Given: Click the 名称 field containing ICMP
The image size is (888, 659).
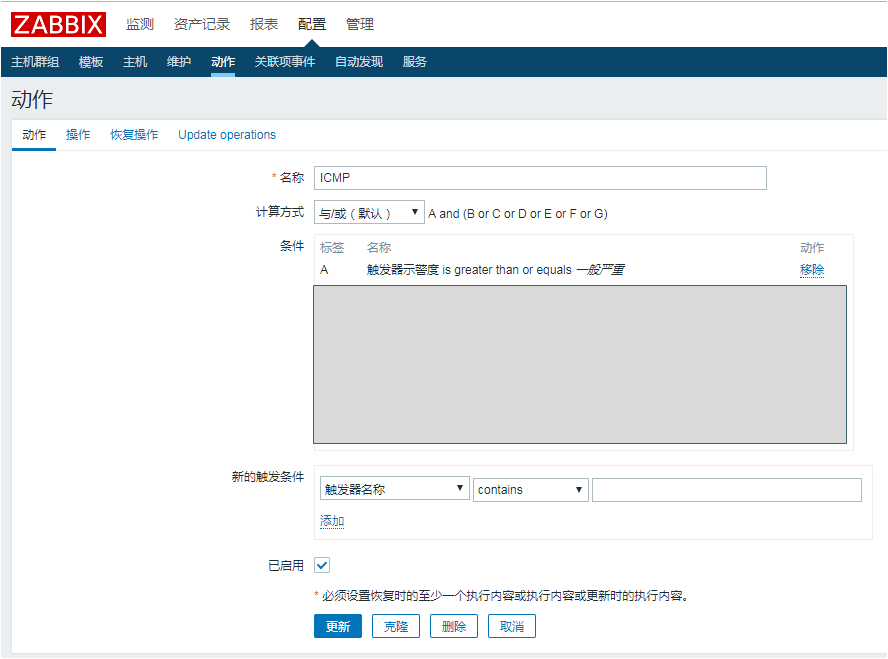Looking at the screenshot, I should pyautogui.click(x=540, y=178).
